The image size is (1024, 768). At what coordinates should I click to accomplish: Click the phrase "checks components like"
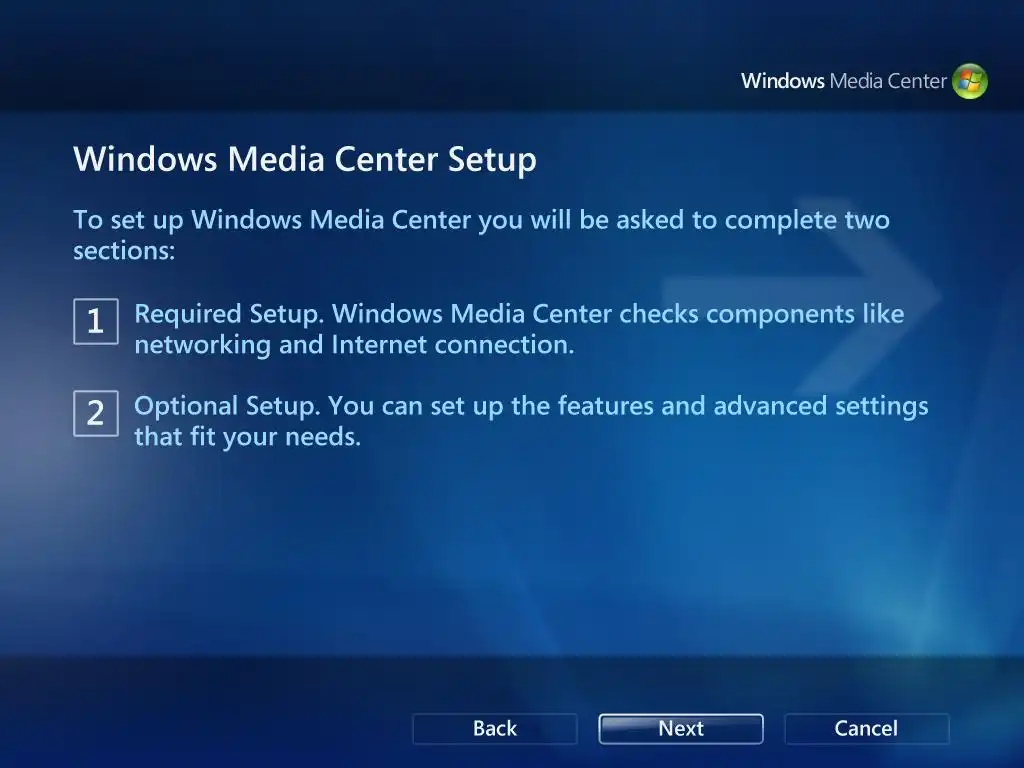[x=761, y=314]
